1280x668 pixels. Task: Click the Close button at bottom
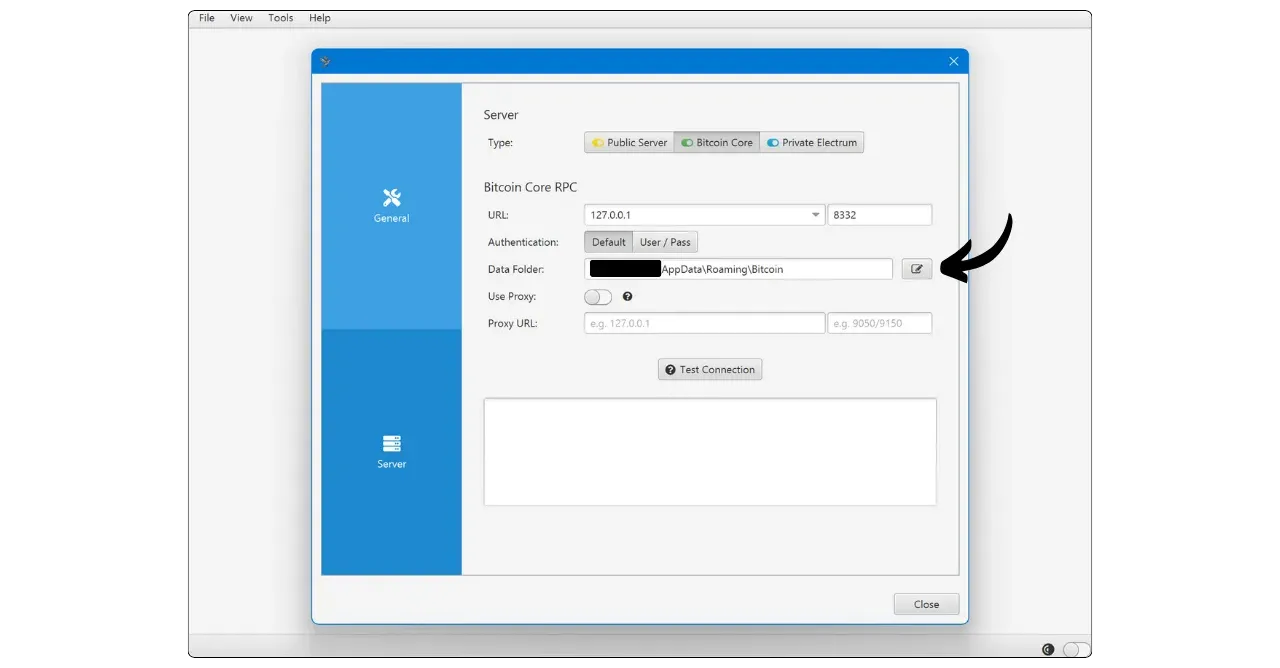point(926,604)
